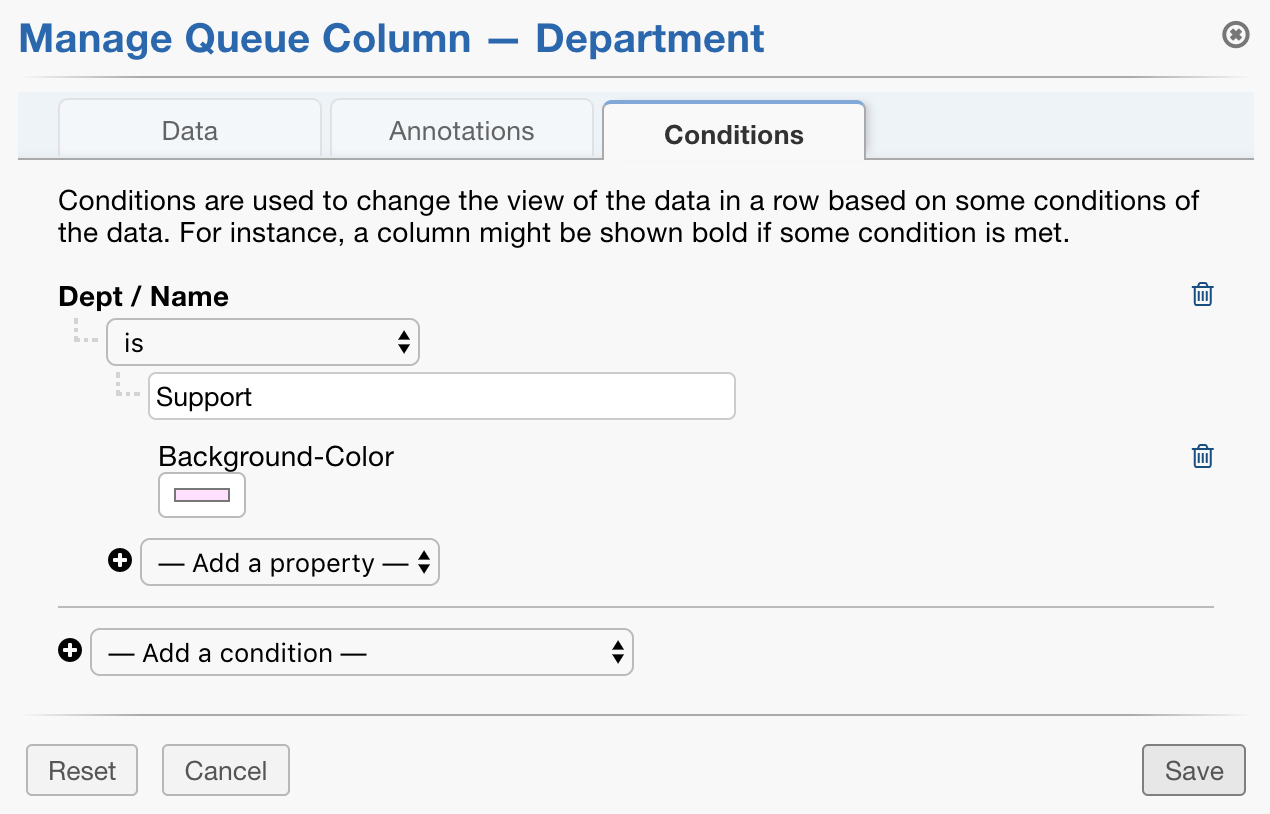Remove the Background-Color property

pos(1201,455)
